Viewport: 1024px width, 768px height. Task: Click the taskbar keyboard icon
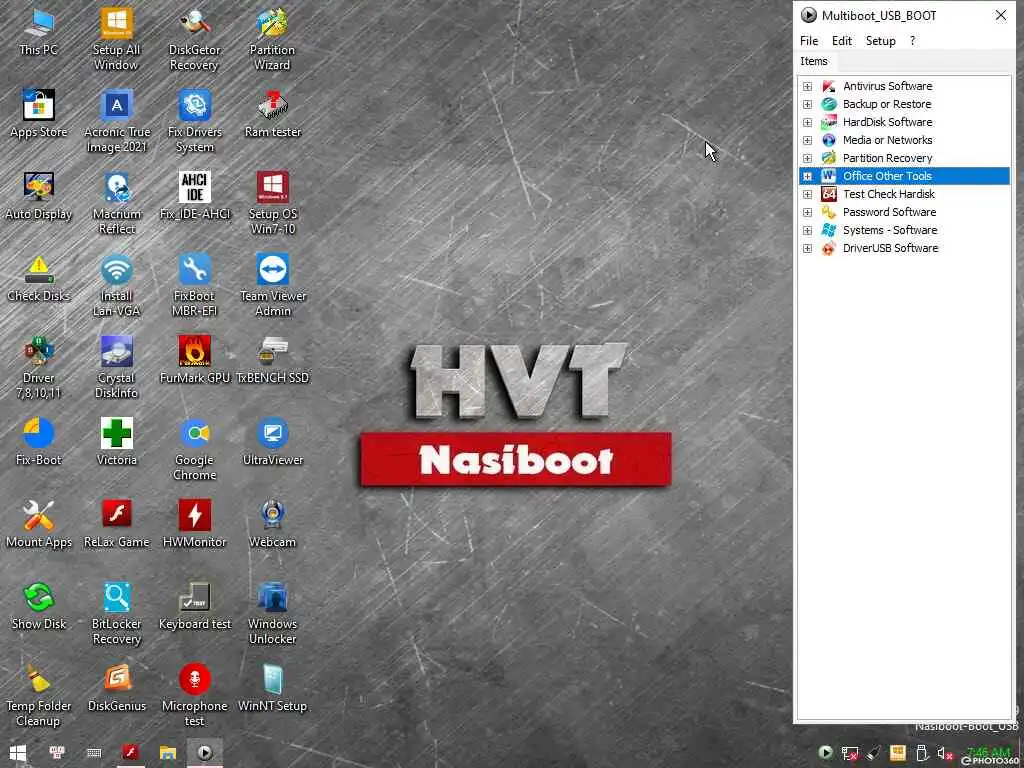[94, 753]
